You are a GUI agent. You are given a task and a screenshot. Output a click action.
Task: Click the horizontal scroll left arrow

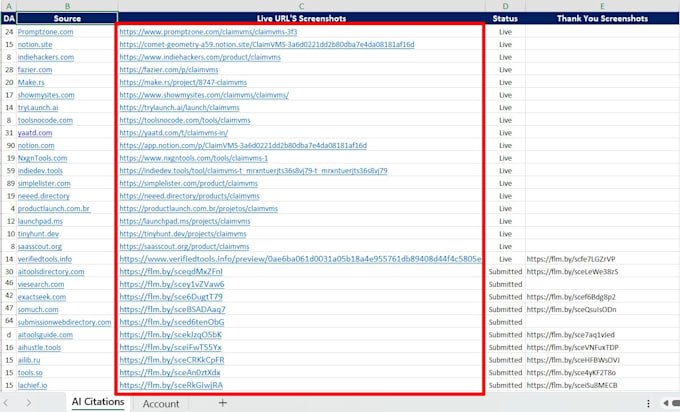coord(666,403)
